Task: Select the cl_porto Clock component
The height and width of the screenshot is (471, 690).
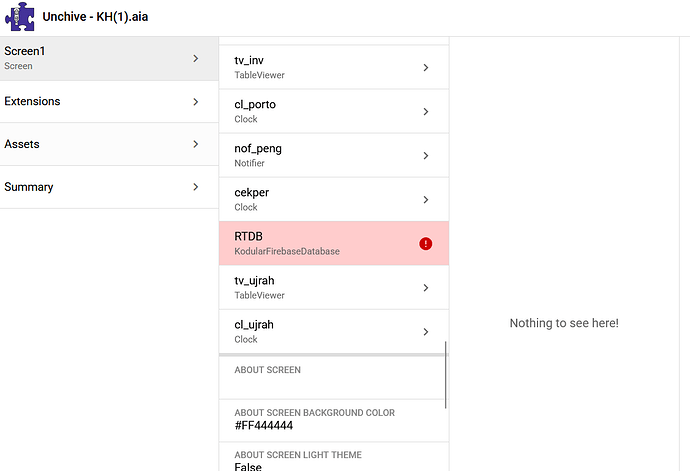Action: (334, 111)
